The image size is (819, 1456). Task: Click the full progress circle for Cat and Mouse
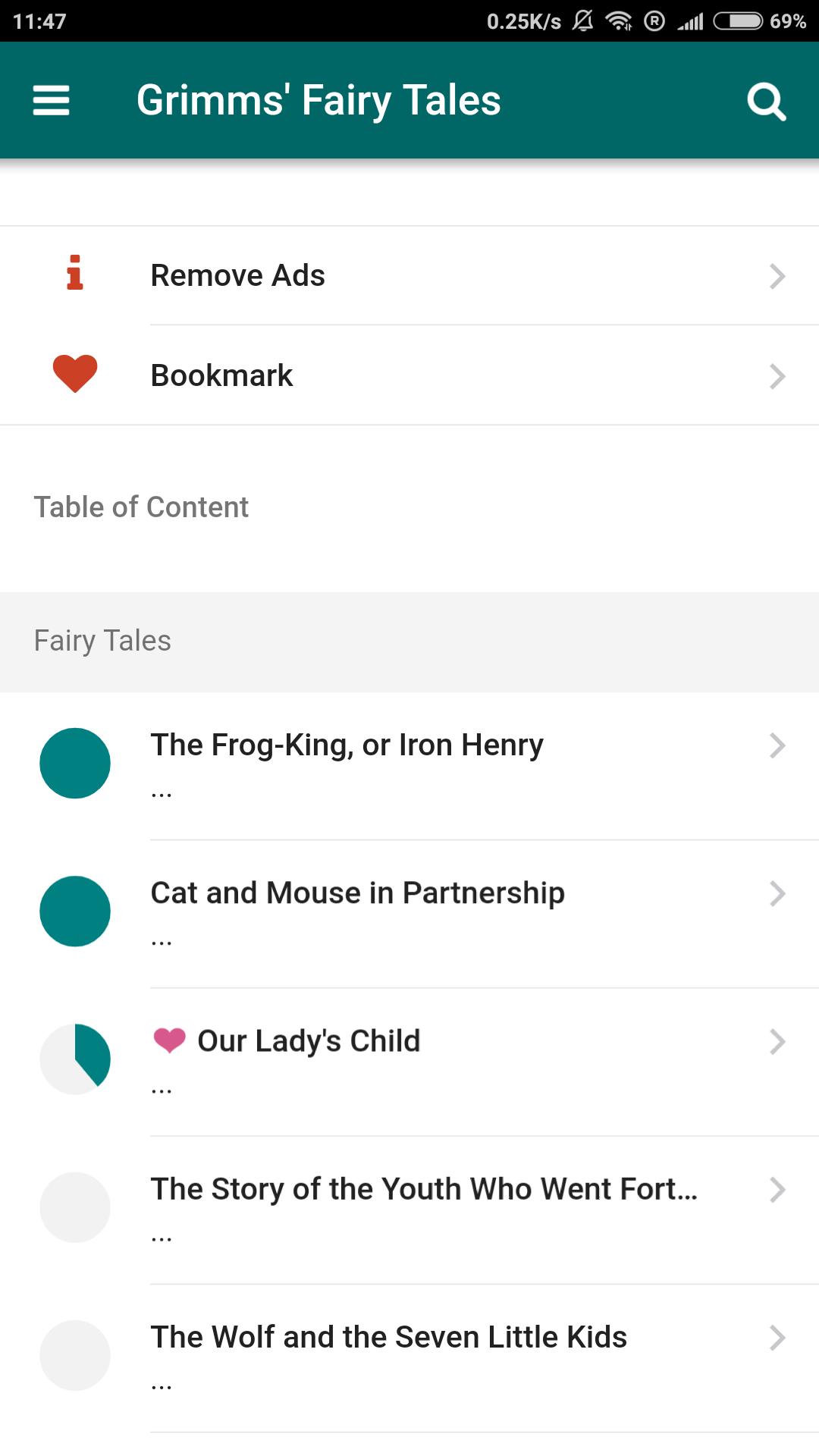[75, 911]
